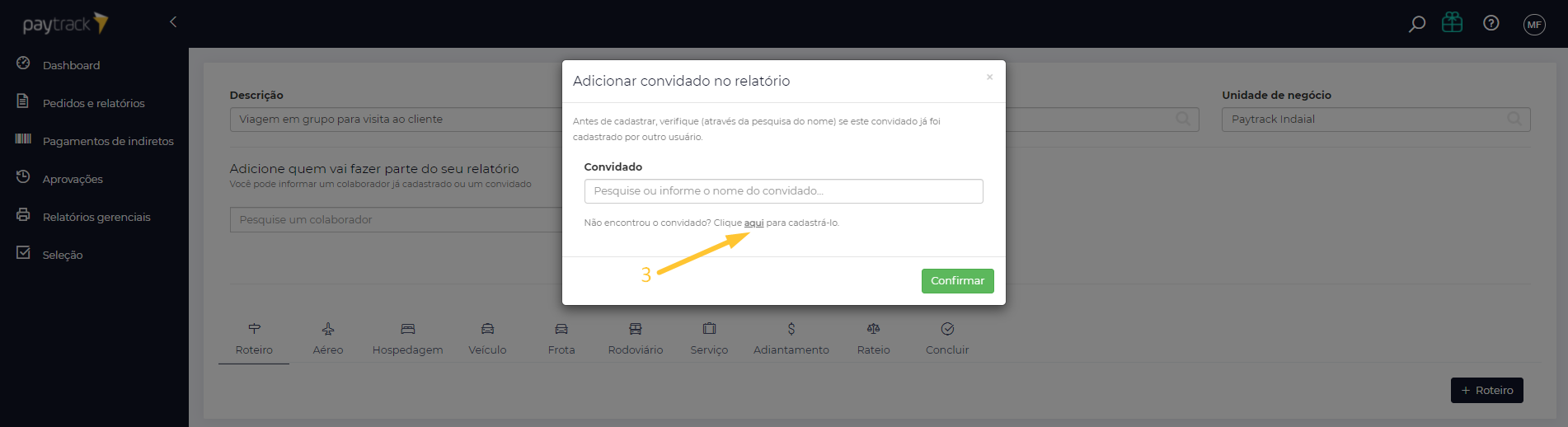Open Relatórios gerenciais page
1568x427 pixels.
[x=96, y=217]
